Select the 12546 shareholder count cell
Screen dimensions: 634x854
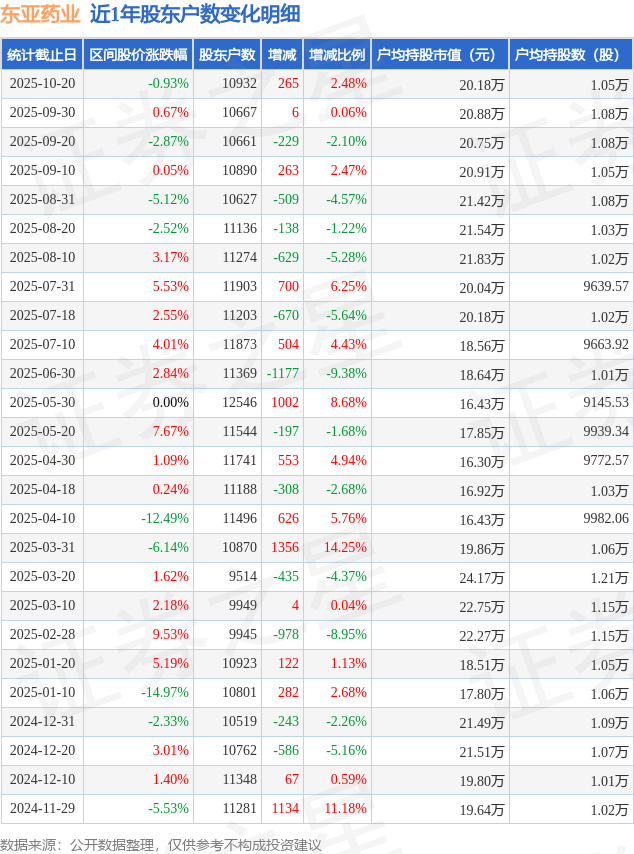point(239,403)
